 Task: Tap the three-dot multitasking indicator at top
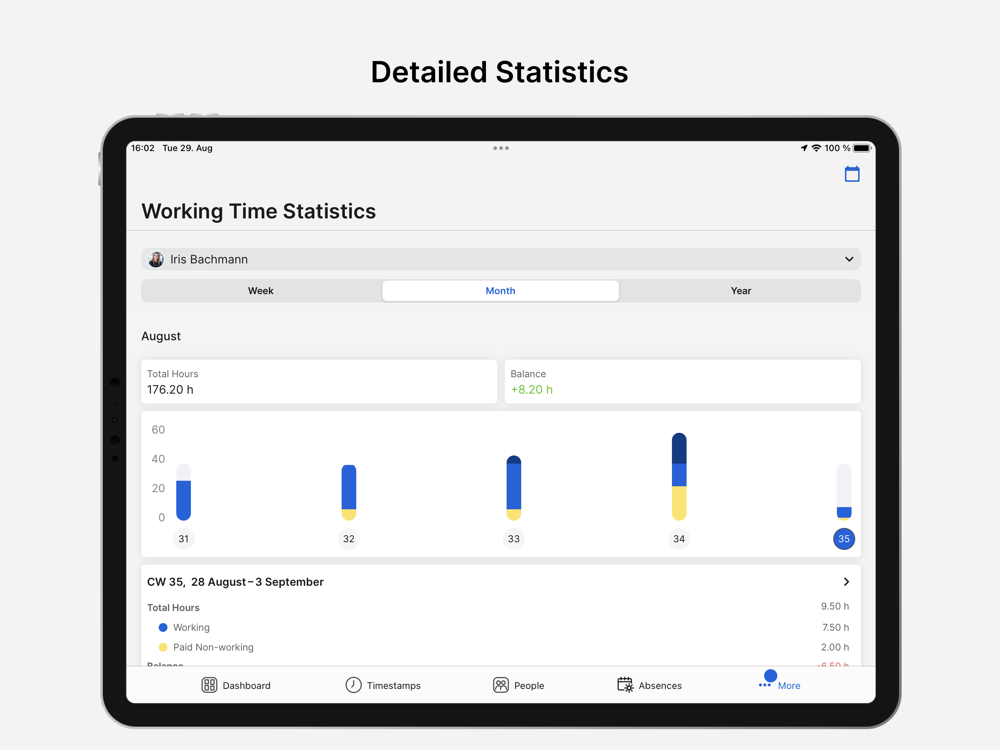(501, 148)
